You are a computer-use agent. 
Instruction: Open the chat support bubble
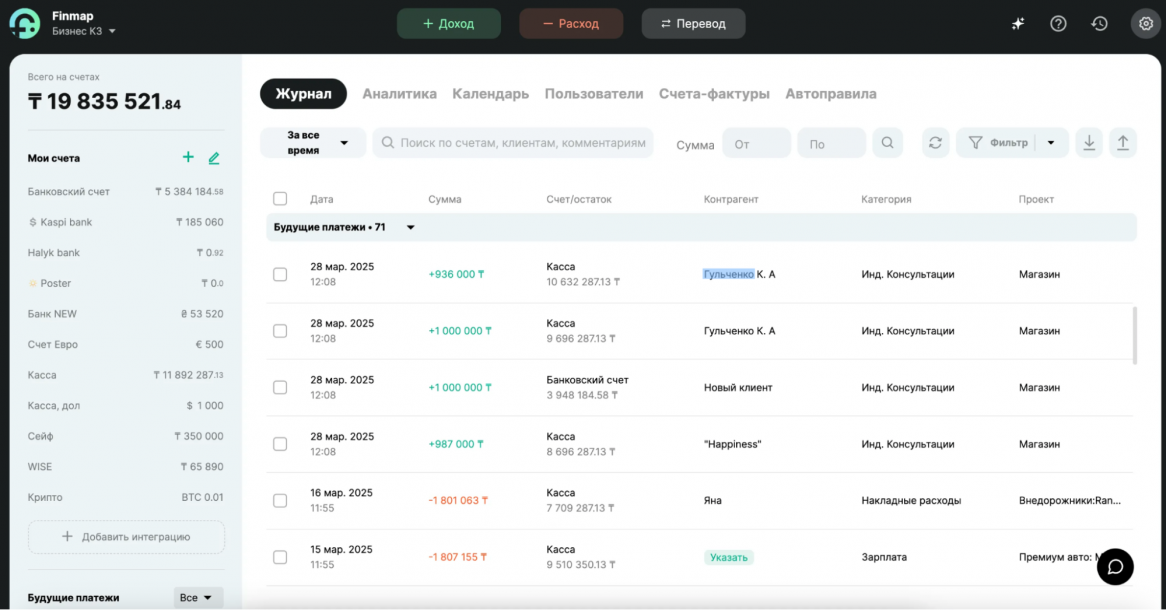1115,566
